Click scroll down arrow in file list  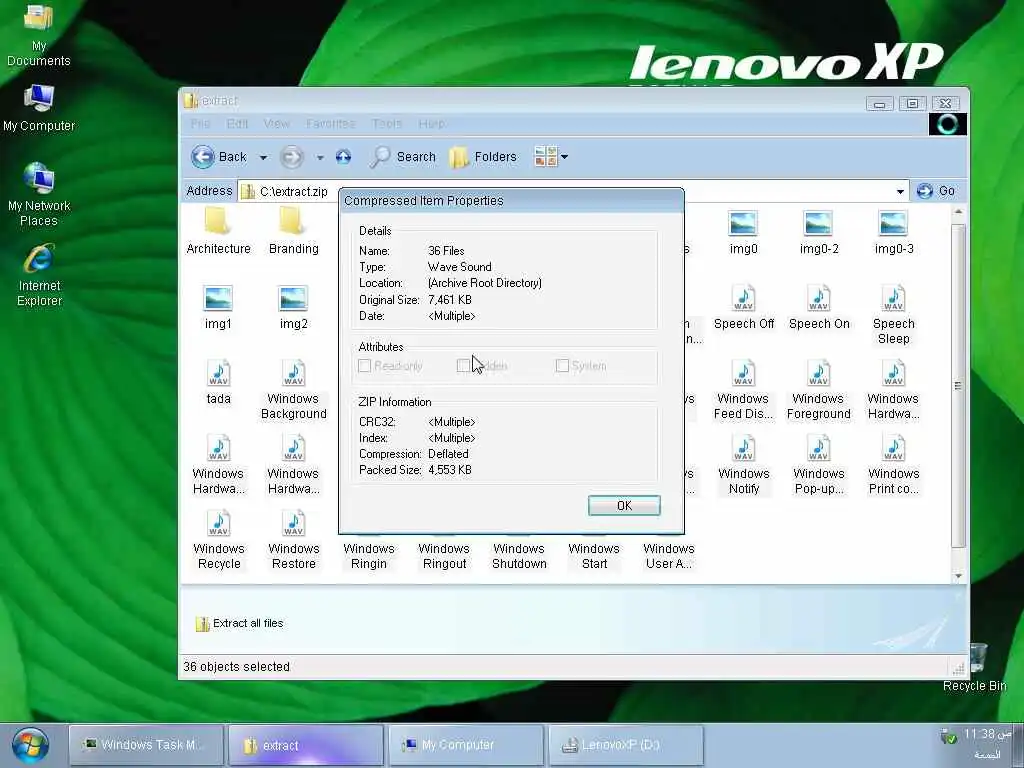pos(958,576)
